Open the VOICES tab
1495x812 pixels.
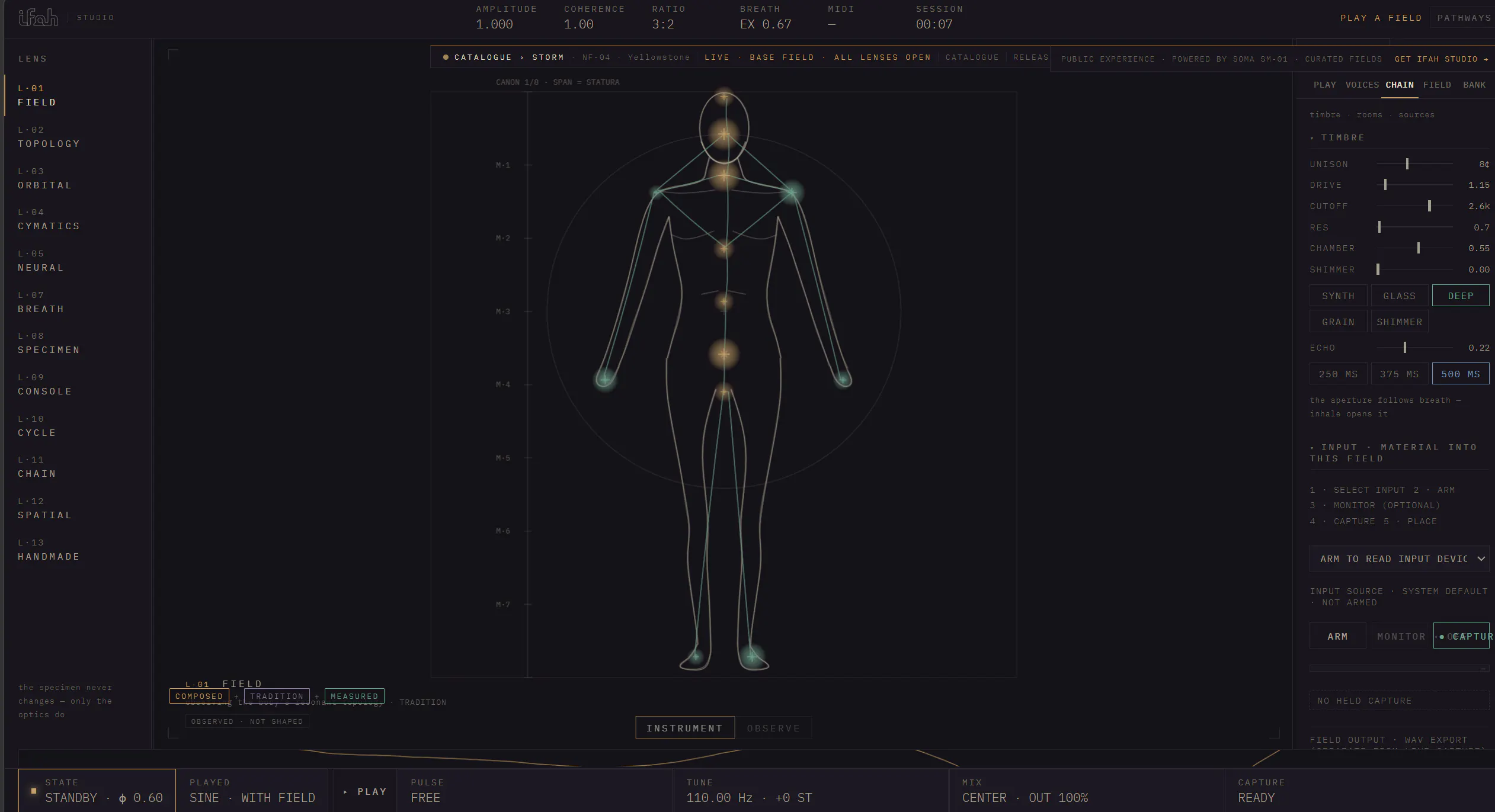1362,85
